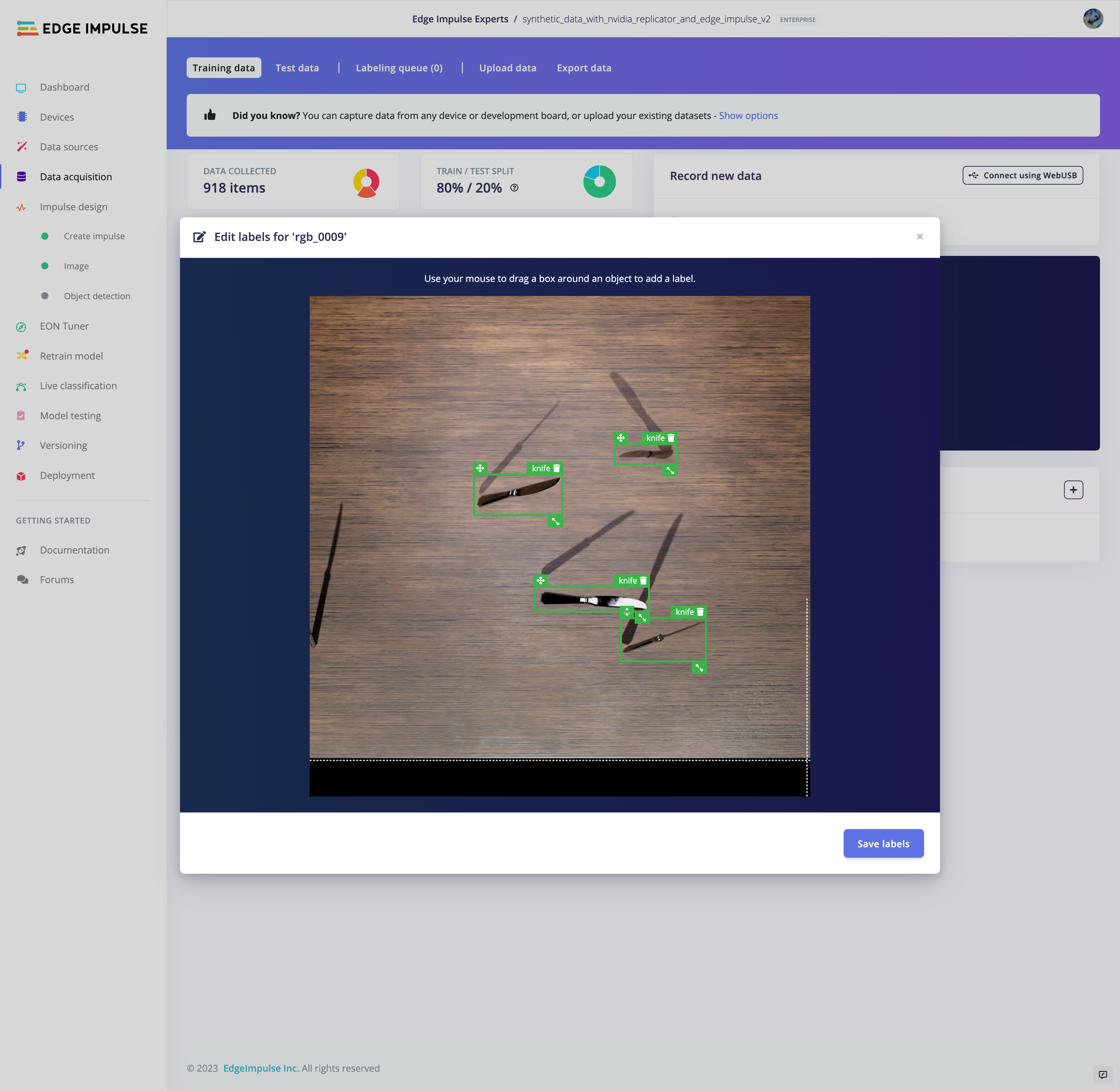This screenshot has width=1120, height=1091.
Task: Click the Show options link
Action: click(748, 116)
